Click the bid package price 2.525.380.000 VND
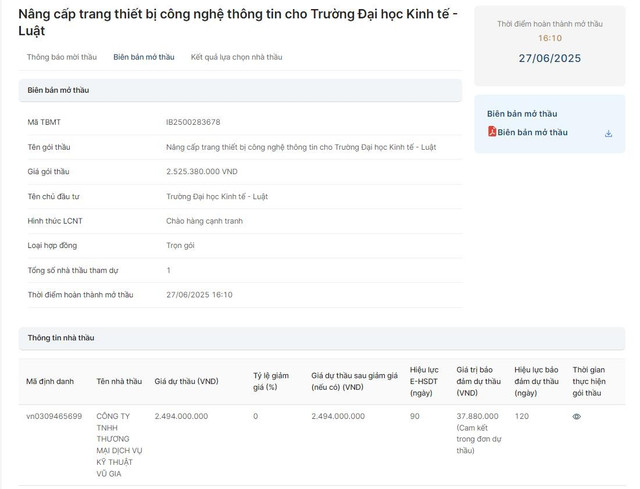This screenshot has height=489, width=640. (201, 171)
